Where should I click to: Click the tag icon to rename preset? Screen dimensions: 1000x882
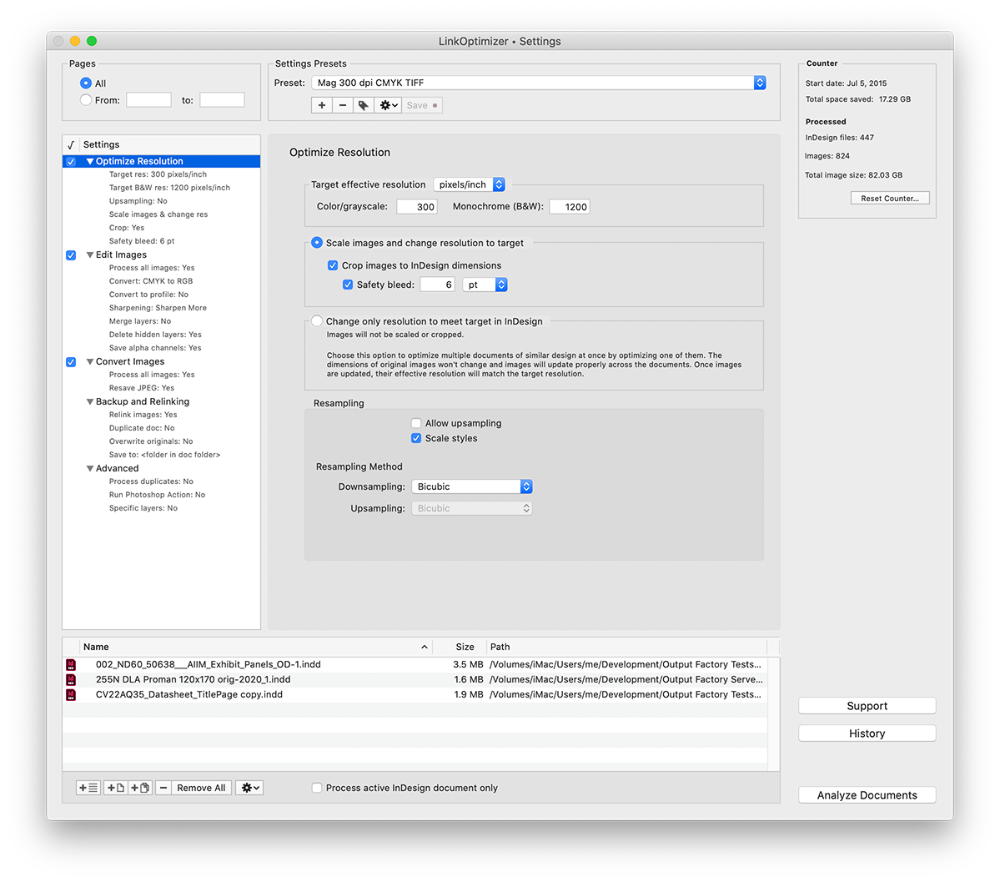point(363,105)
